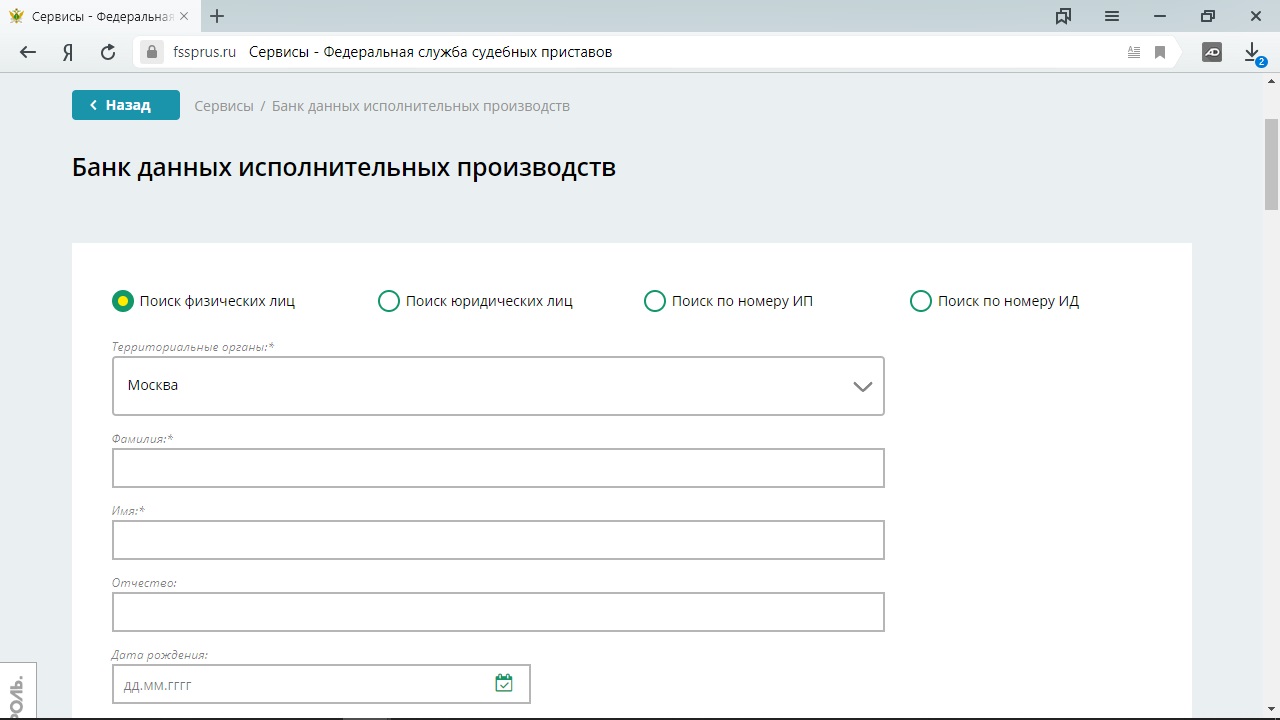
Task: Open the bookmarks panel icon in title bar
Action: click(x=1064, y=16)
